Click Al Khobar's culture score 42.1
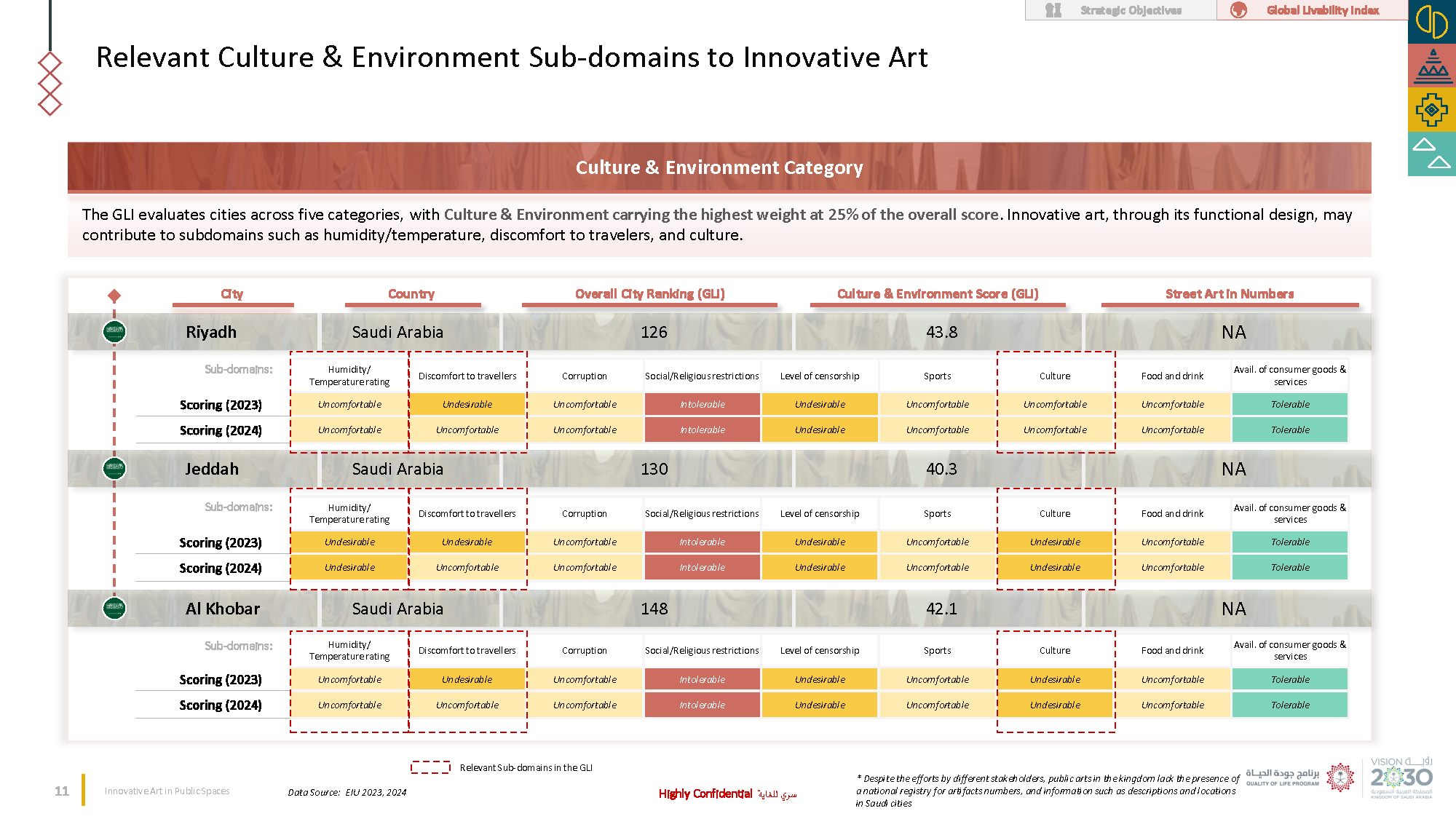Image resolution: width=1456 pixels, height=819 pixels. tap(941, 609)
